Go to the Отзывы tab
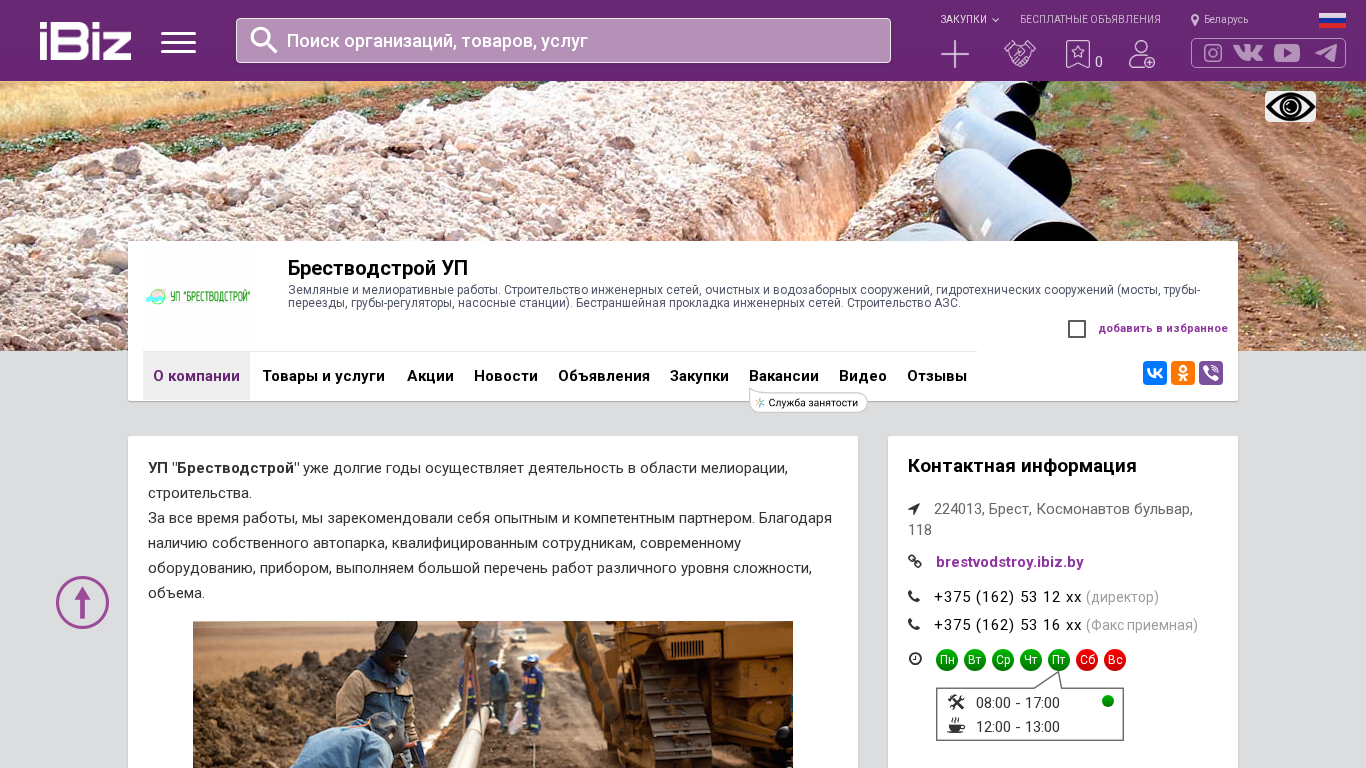 click(x=937, y=376)
